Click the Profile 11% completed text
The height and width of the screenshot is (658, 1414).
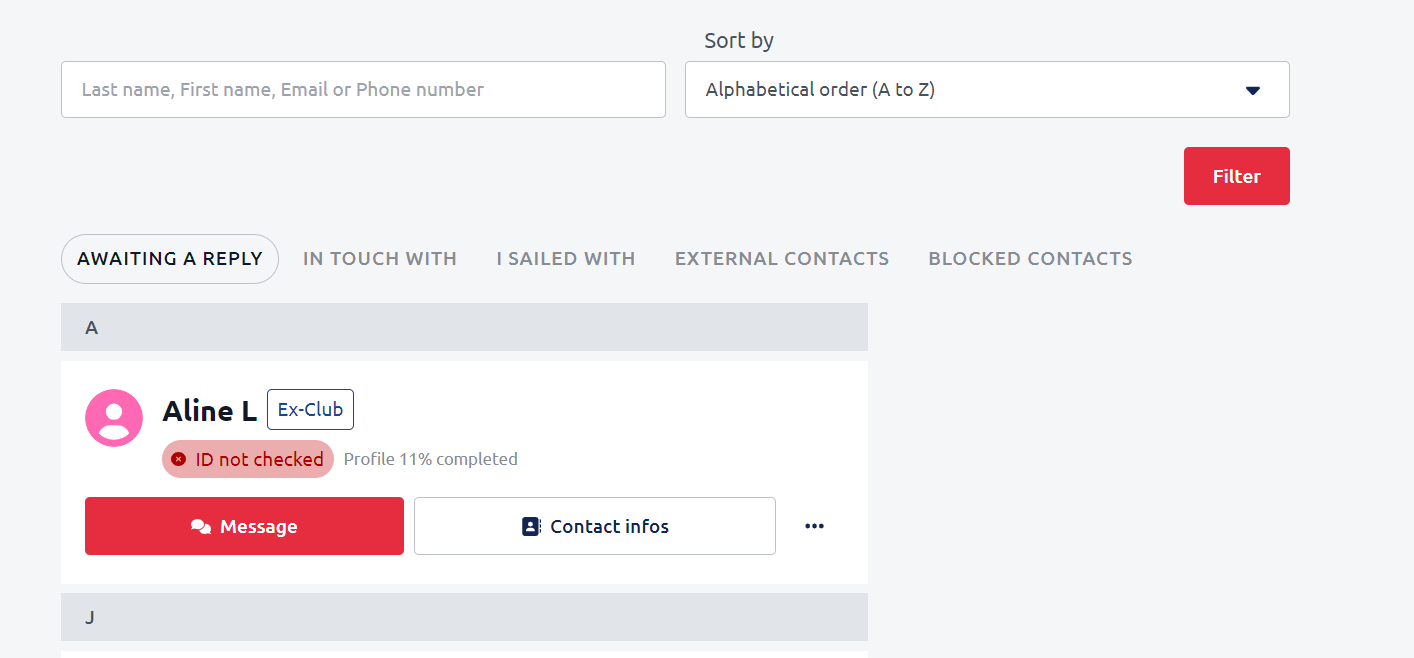[x=431, y=459]
